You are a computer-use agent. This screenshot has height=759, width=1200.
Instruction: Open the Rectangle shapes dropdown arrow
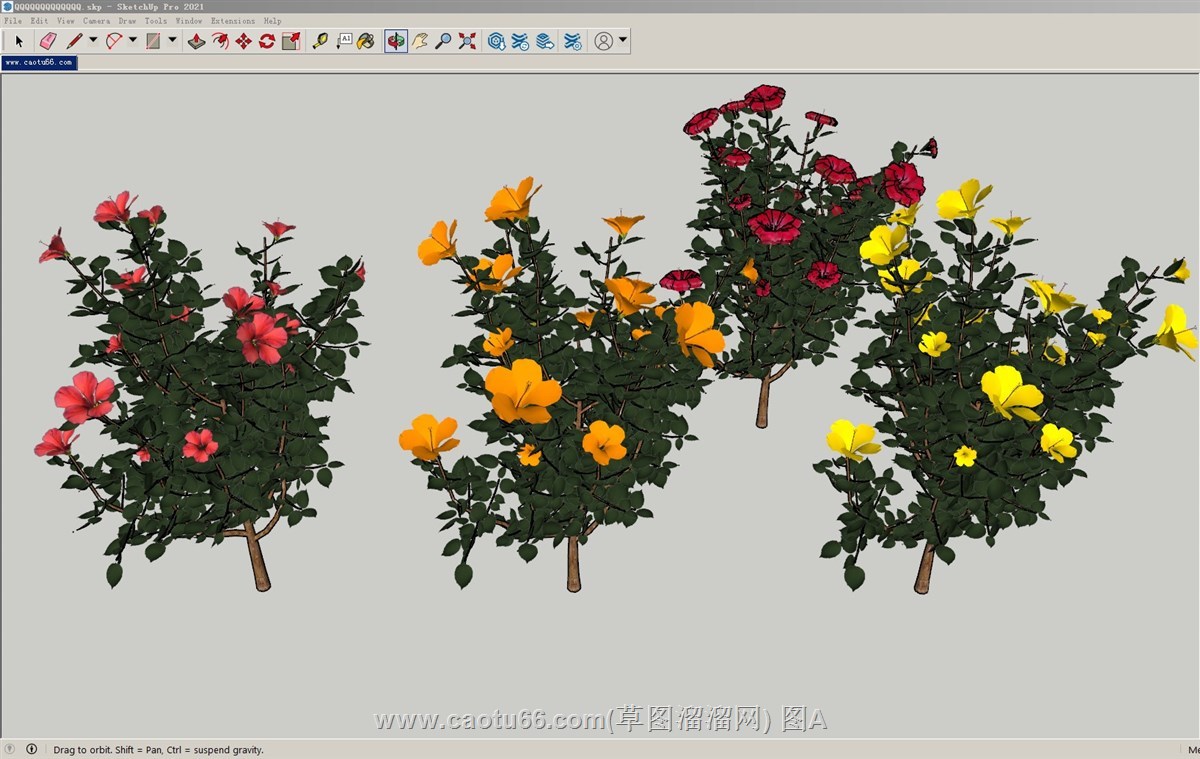(173, 41)
